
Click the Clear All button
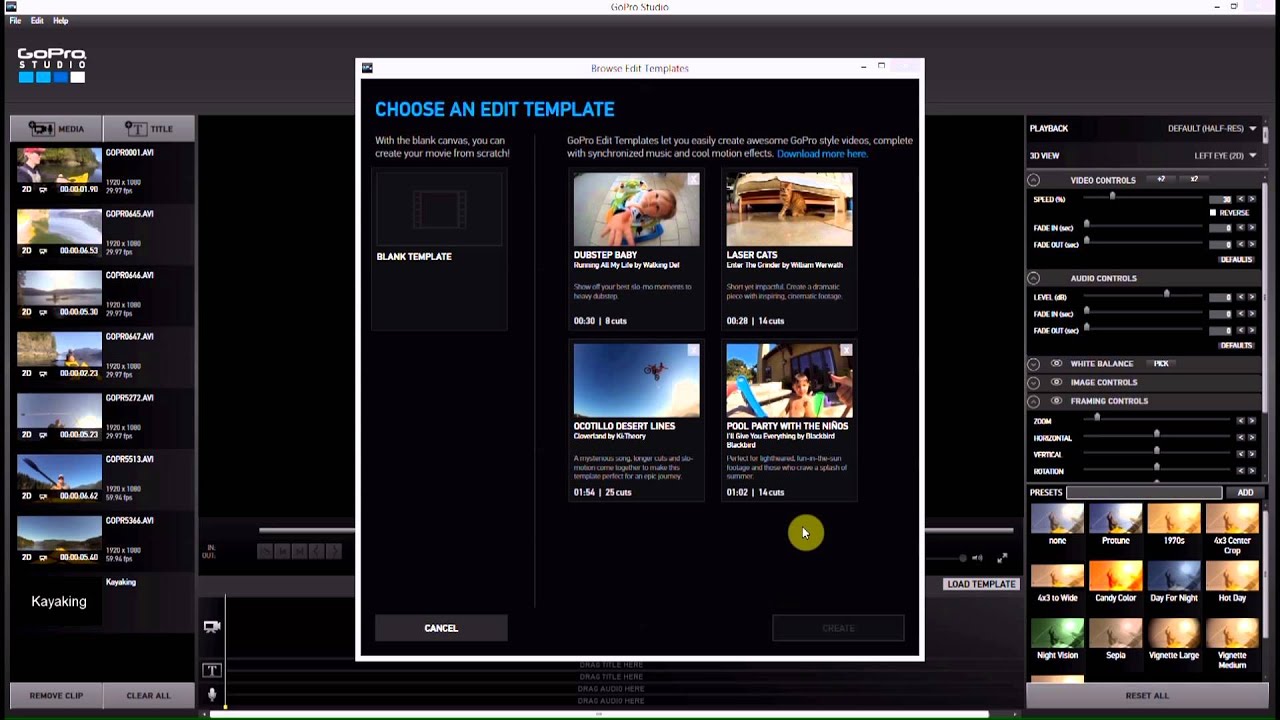[x=148, y=695]
